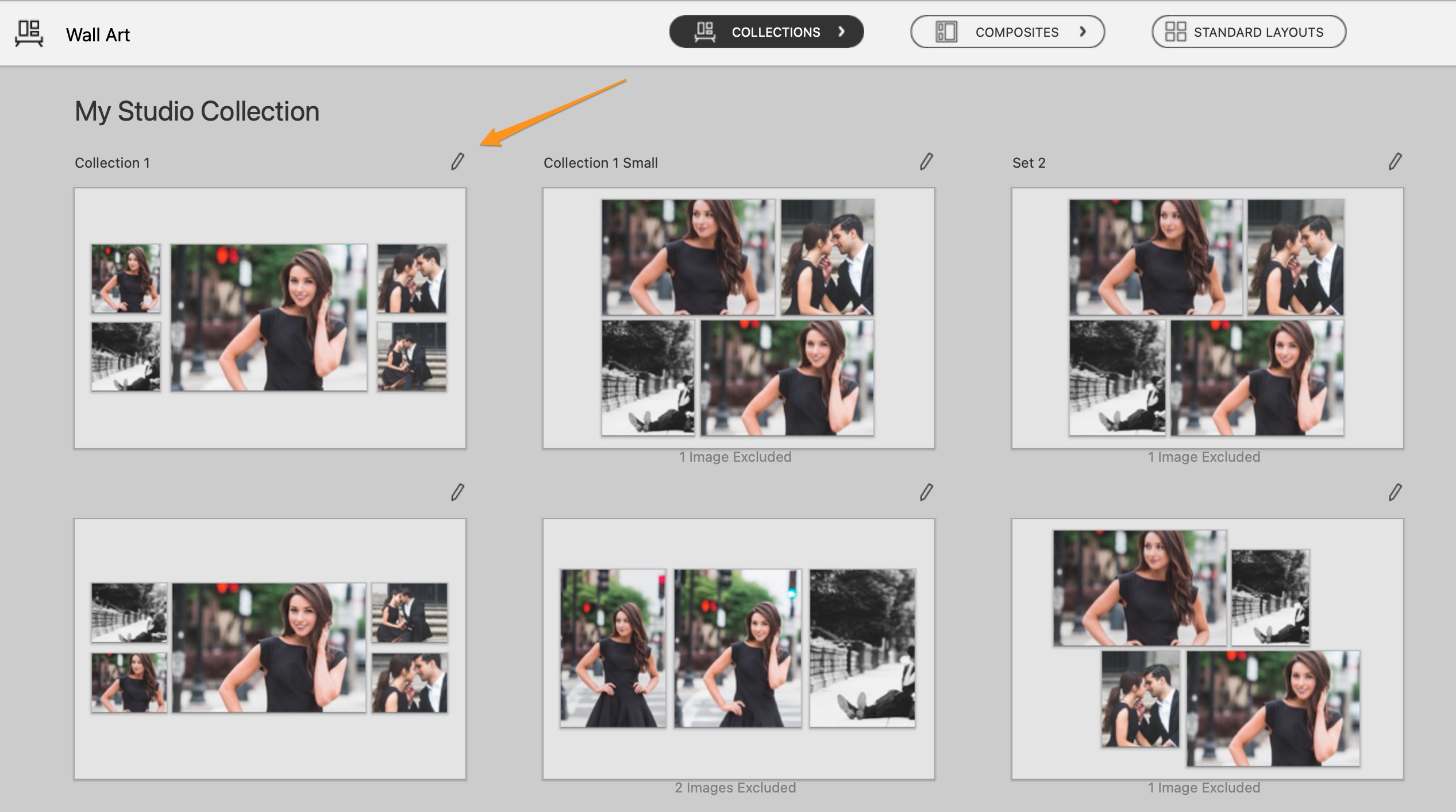This screenshot has height=812, width=1456.
Task: Open Set 2 wall art thumbnail
Action: (1208, 318)
